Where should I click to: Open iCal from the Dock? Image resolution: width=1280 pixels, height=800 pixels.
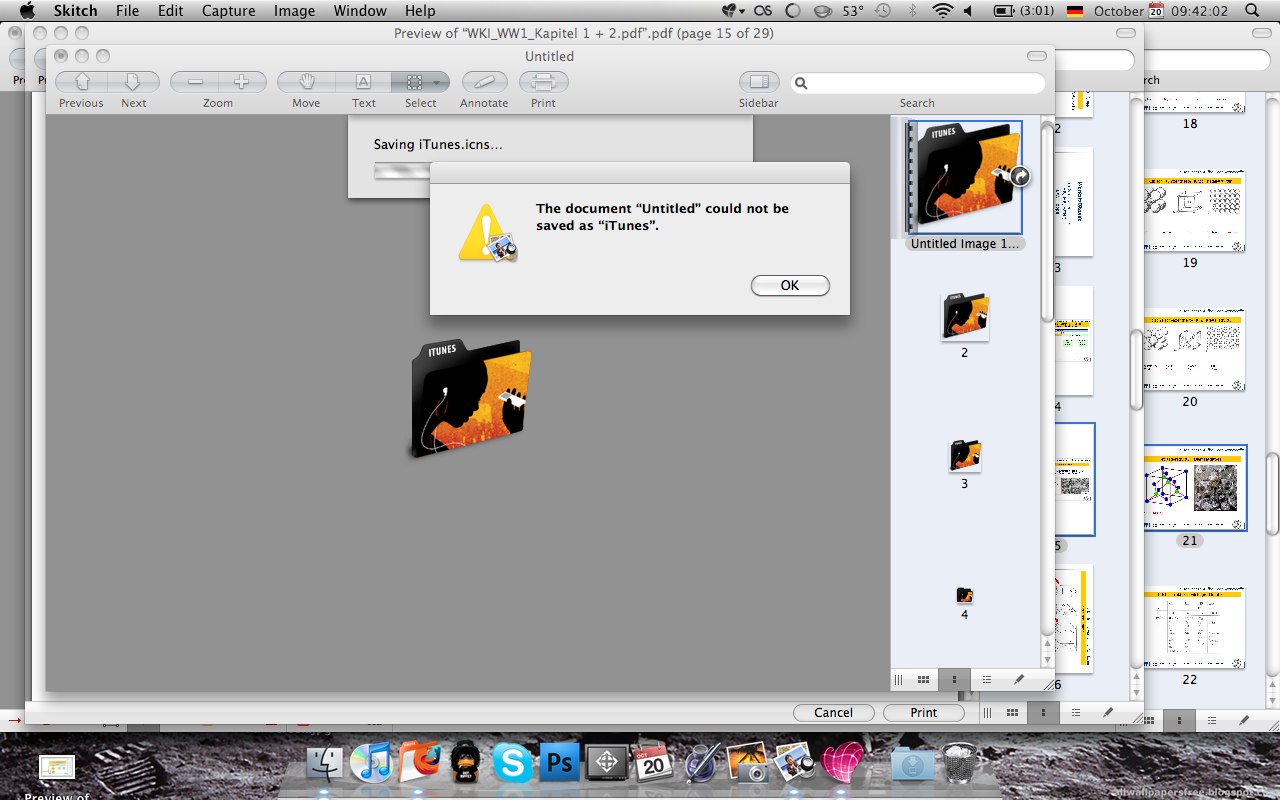pyautogui.click(x=654, y=763)
